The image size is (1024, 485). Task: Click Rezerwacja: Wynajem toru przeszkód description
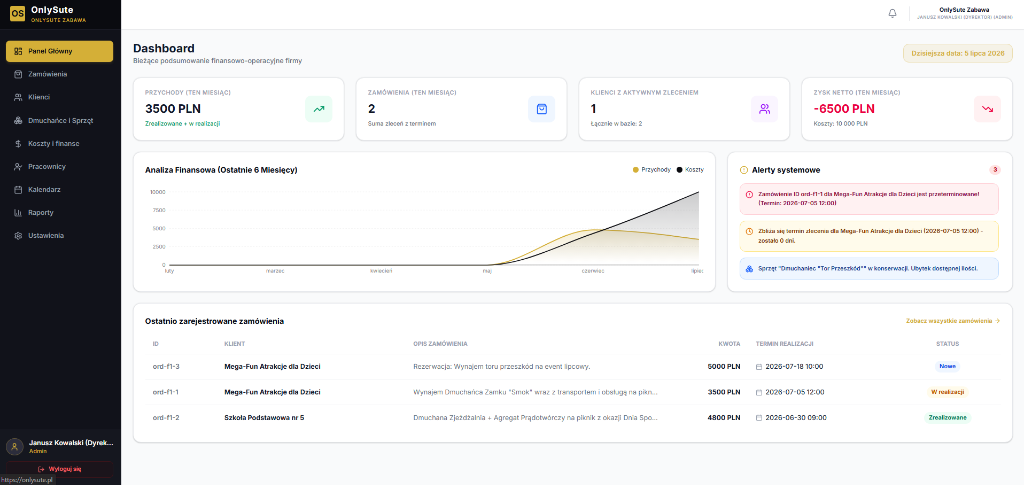tap(502, 367)
